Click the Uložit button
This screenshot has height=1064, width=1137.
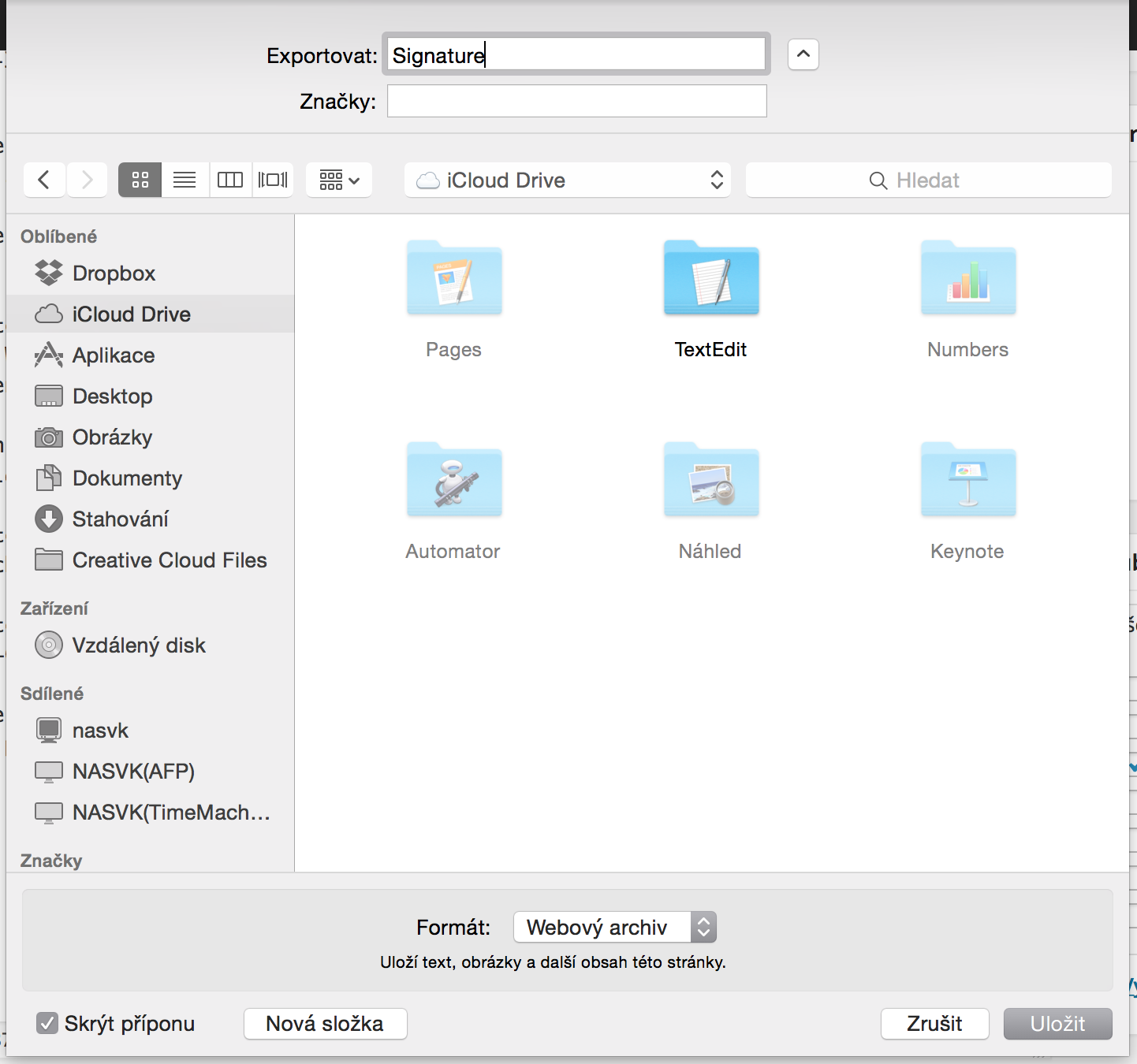click(1057, 1023)
